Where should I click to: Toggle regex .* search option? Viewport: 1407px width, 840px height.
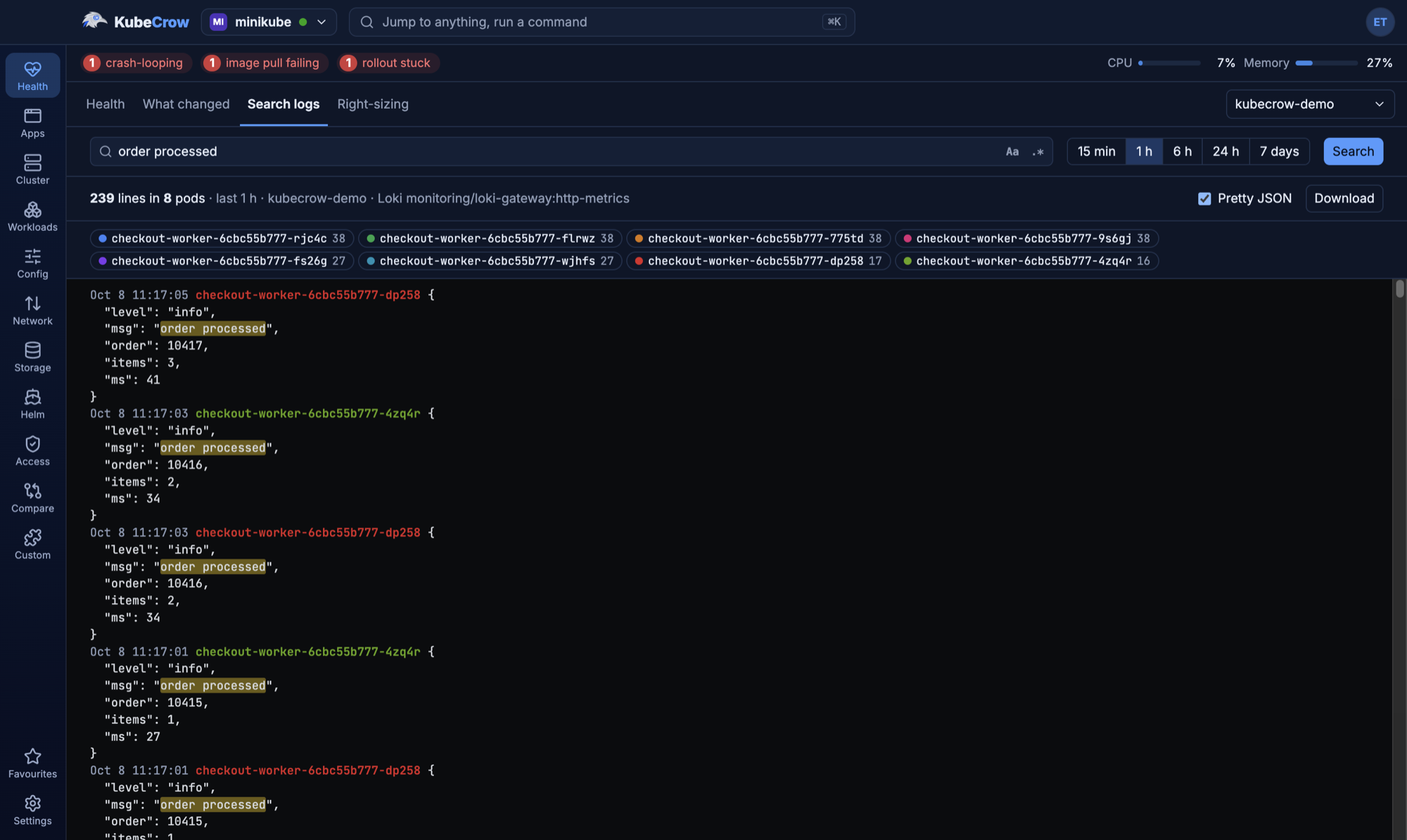1038,151
